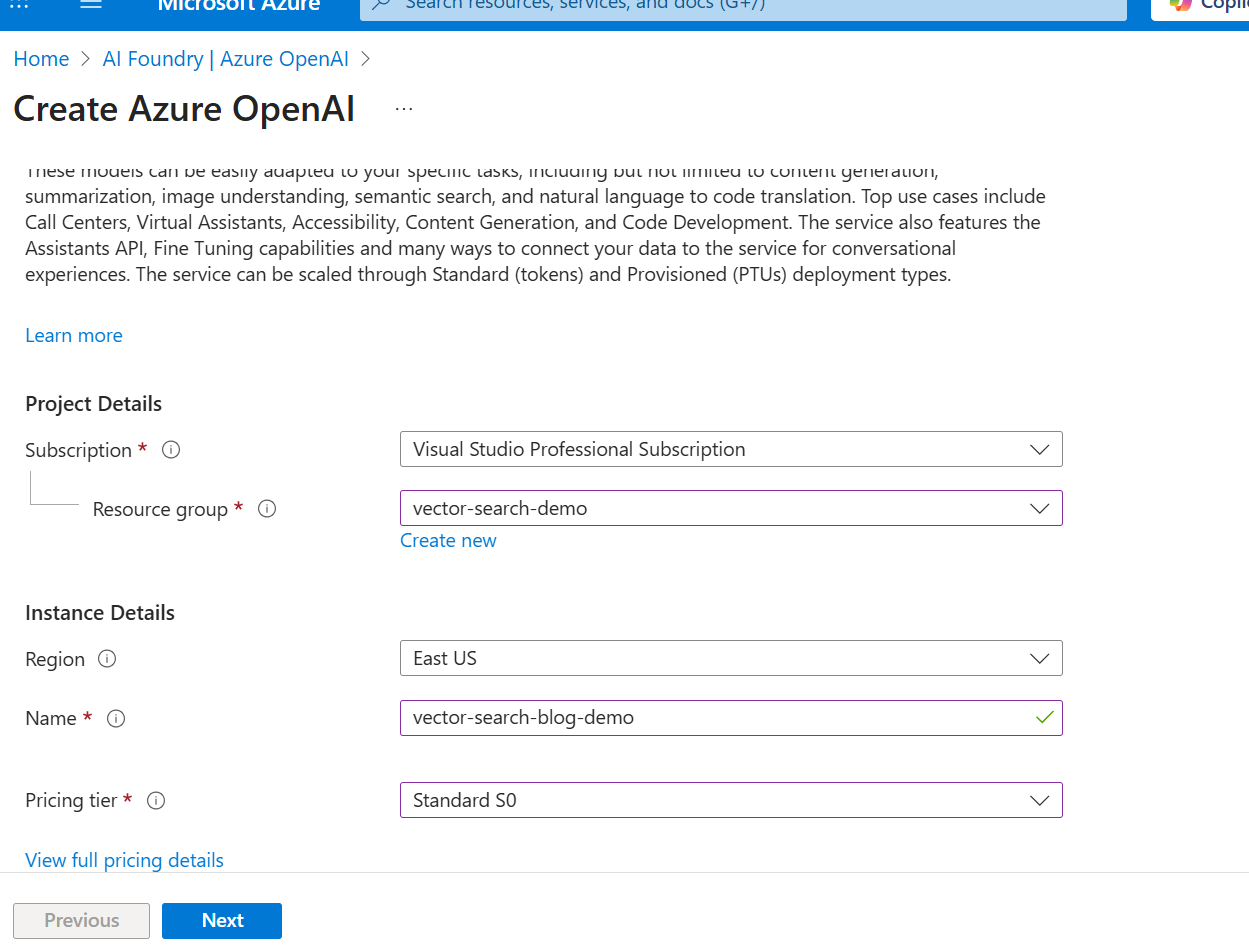This screenshot has height=952, width=1249.
Task: Click the Resource group field label
Action: [x=160, y=509]
